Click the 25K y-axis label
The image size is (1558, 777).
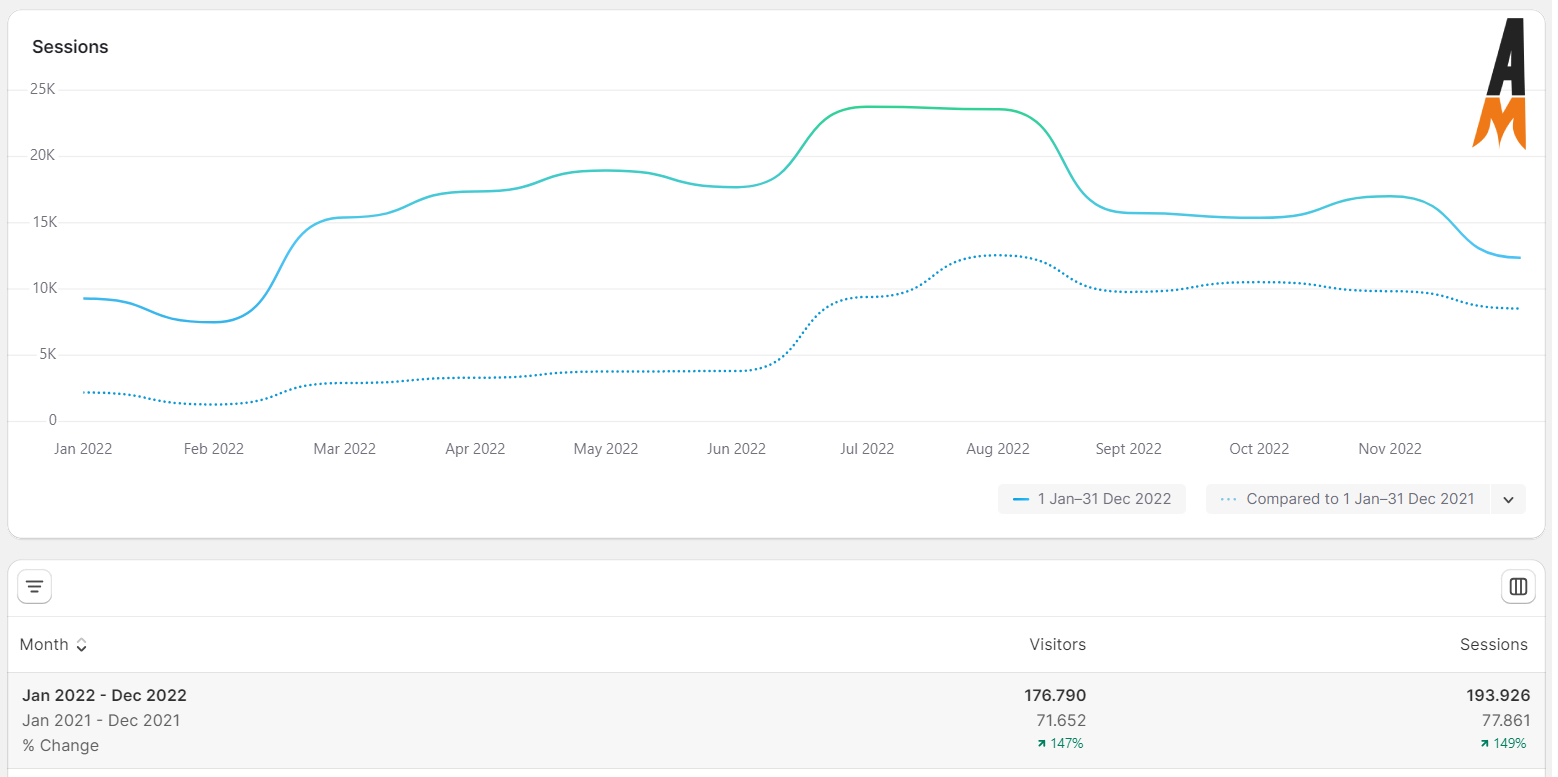click(43, 89)
